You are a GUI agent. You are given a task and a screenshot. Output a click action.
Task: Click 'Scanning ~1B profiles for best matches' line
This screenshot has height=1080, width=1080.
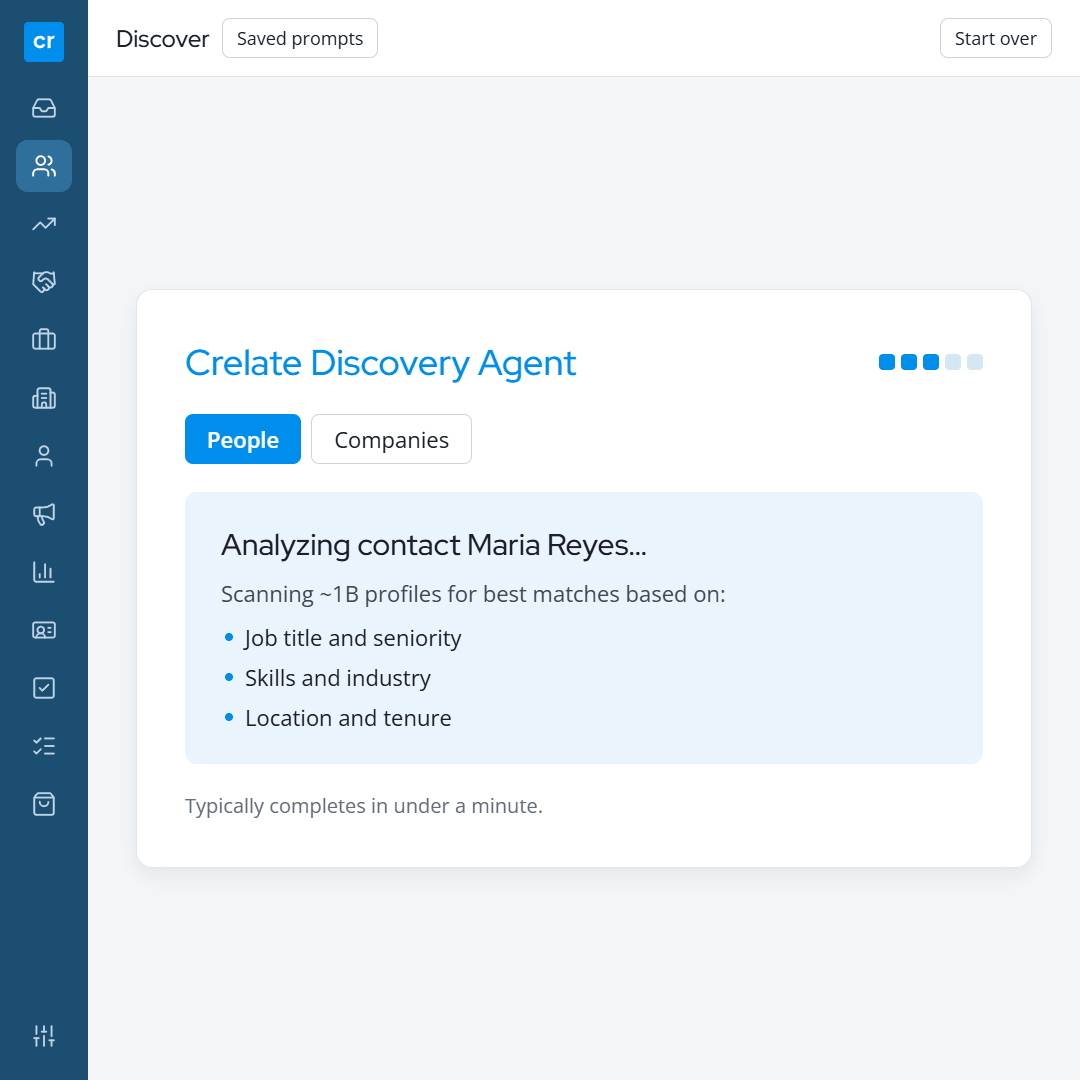pos(473,594)
